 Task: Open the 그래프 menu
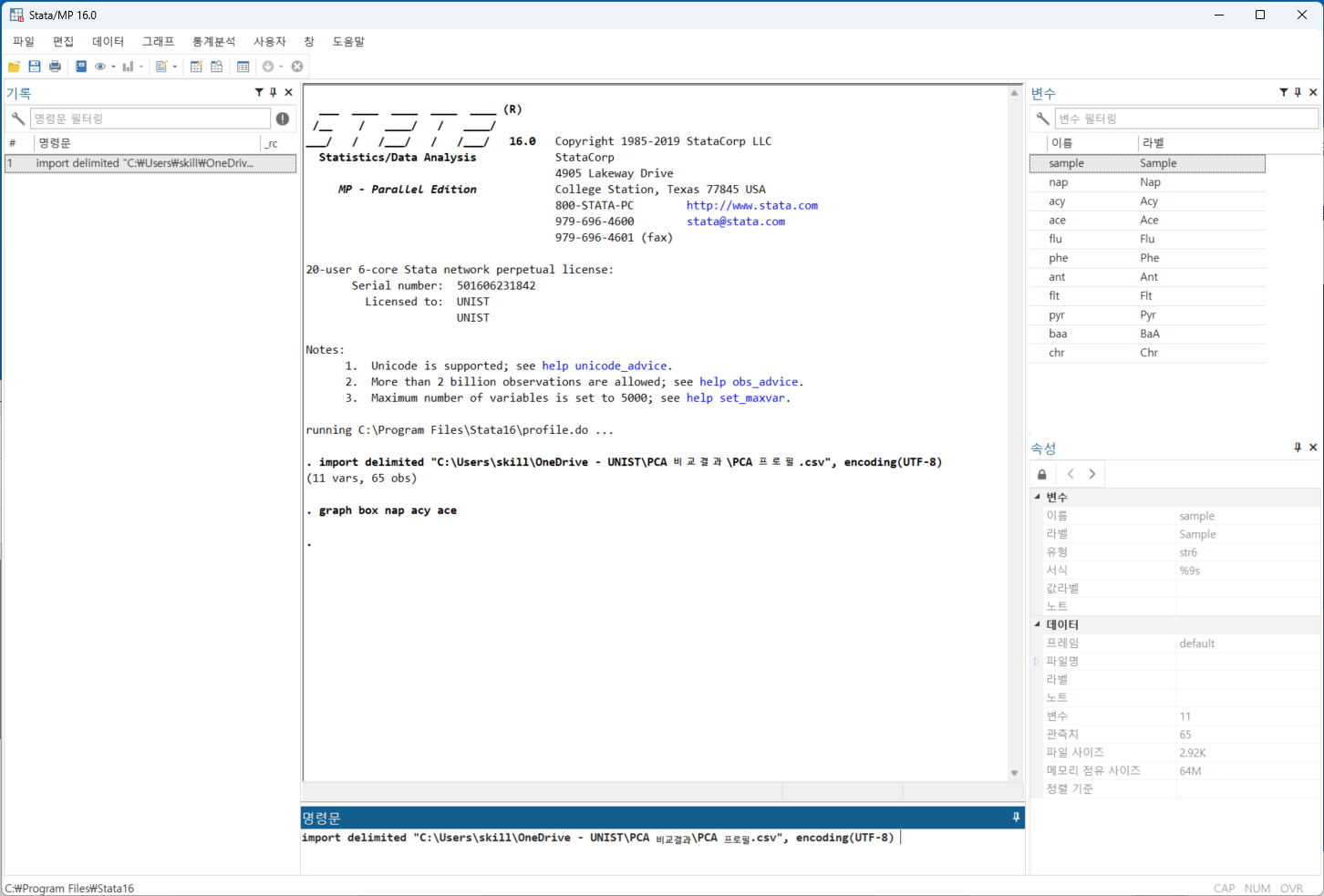[158, 41]
